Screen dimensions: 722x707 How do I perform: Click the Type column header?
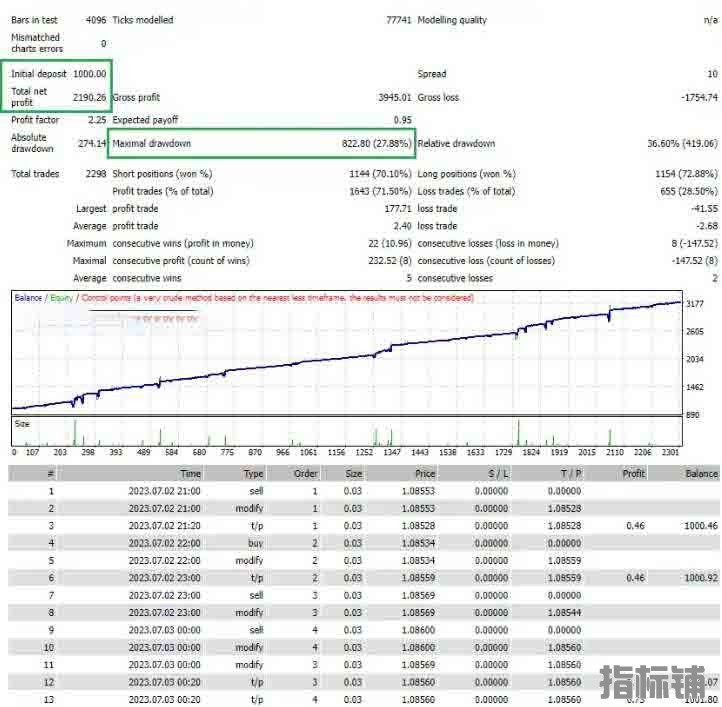253,473
